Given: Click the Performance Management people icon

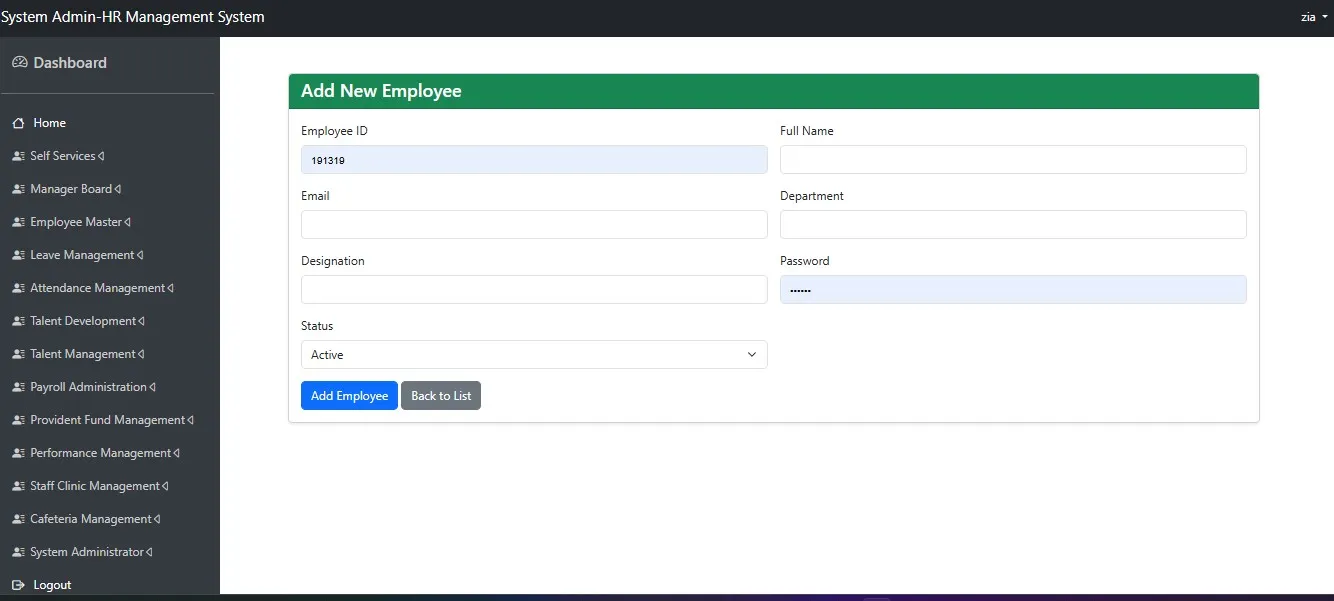Looking at the screenshot, I should [x=18, y=453].
